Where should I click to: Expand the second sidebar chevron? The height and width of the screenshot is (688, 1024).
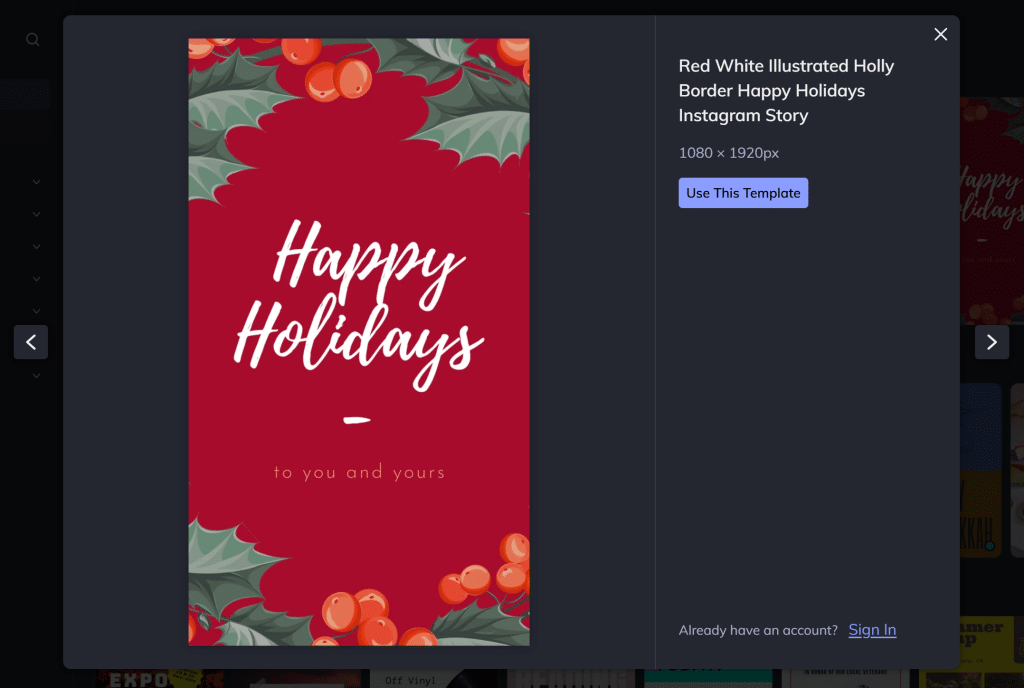[x=36, y=214]
